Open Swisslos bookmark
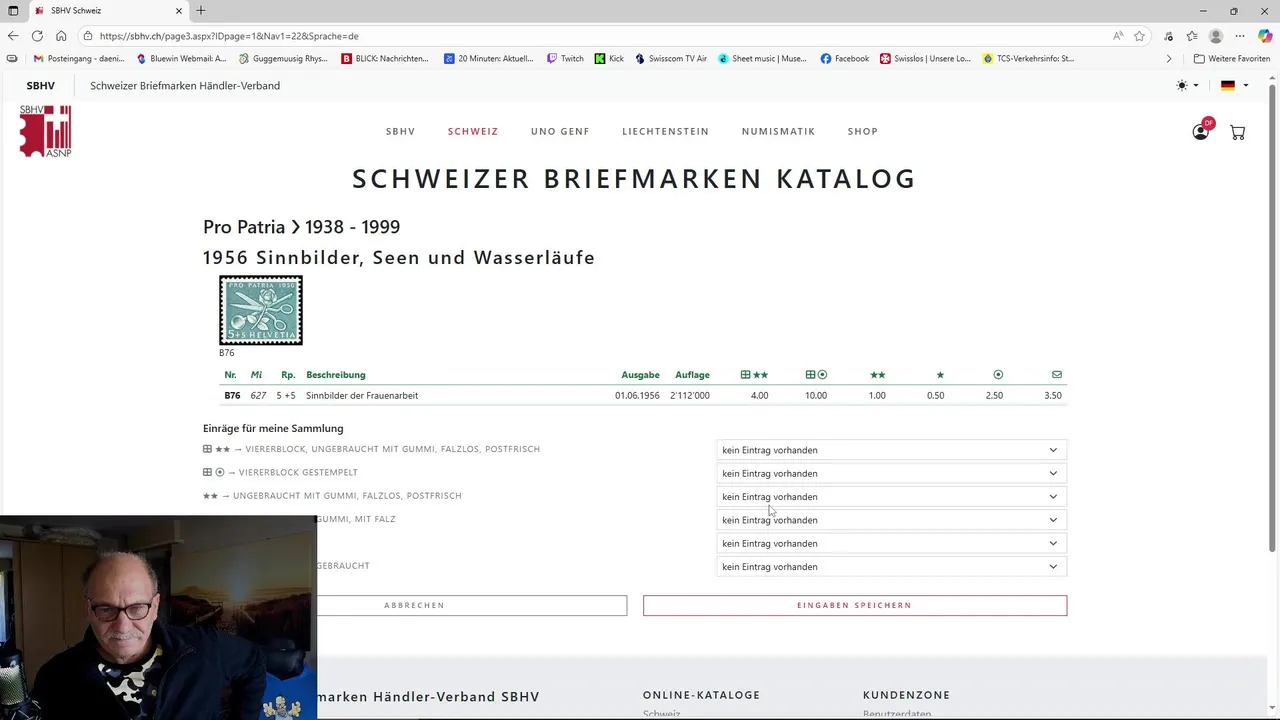 click(x=925, y=59)
